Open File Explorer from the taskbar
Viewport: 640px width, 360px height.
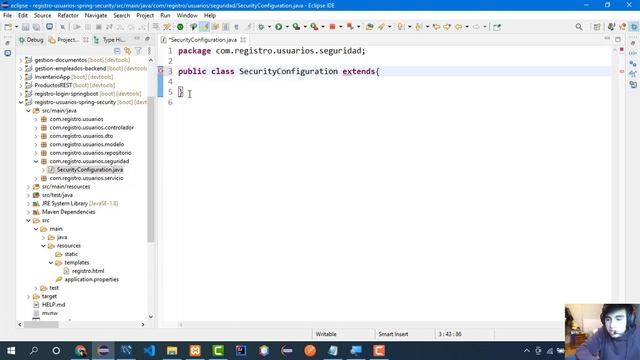pos(172,351)
